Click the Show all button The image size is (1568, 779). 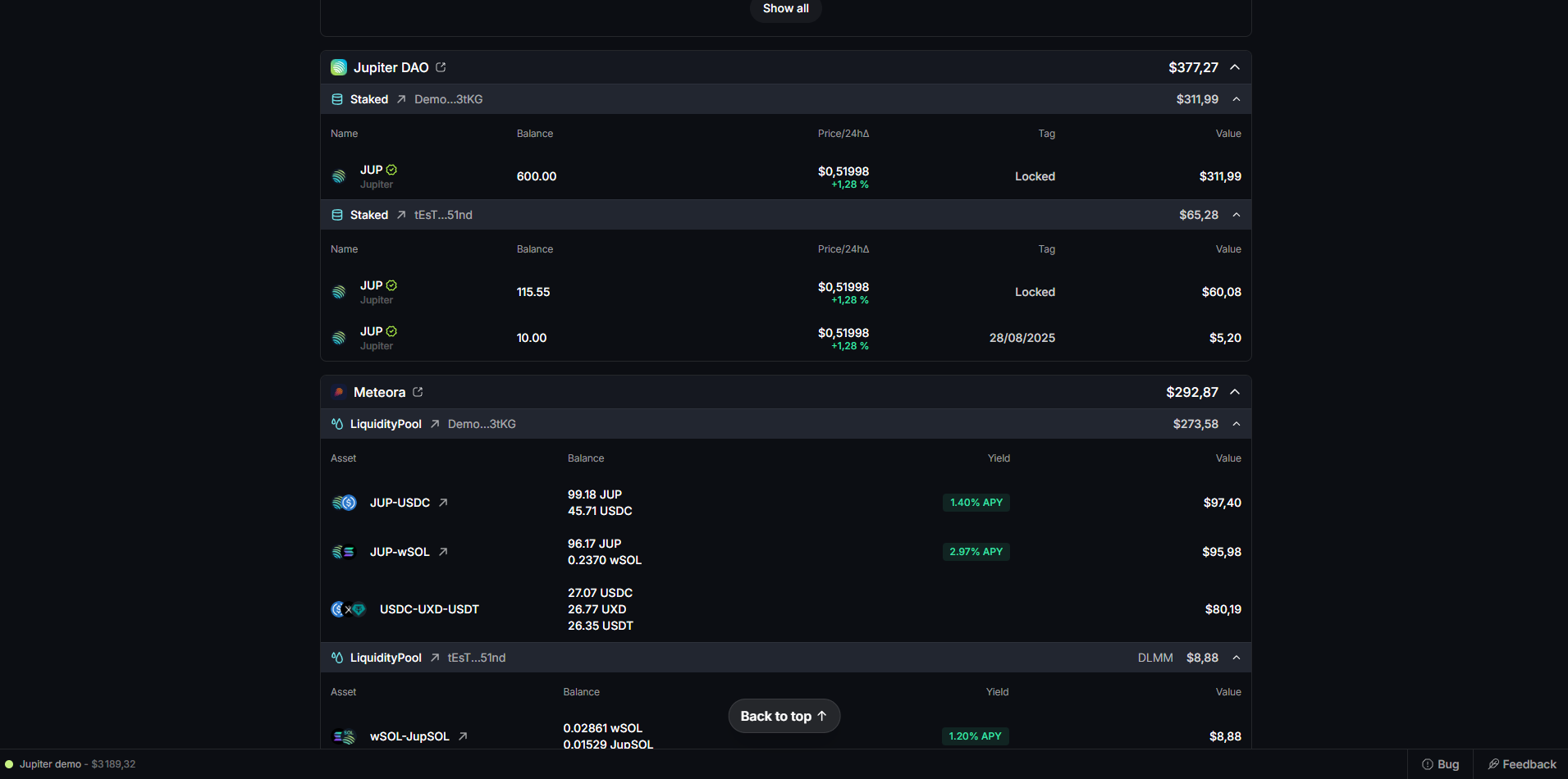785,9
